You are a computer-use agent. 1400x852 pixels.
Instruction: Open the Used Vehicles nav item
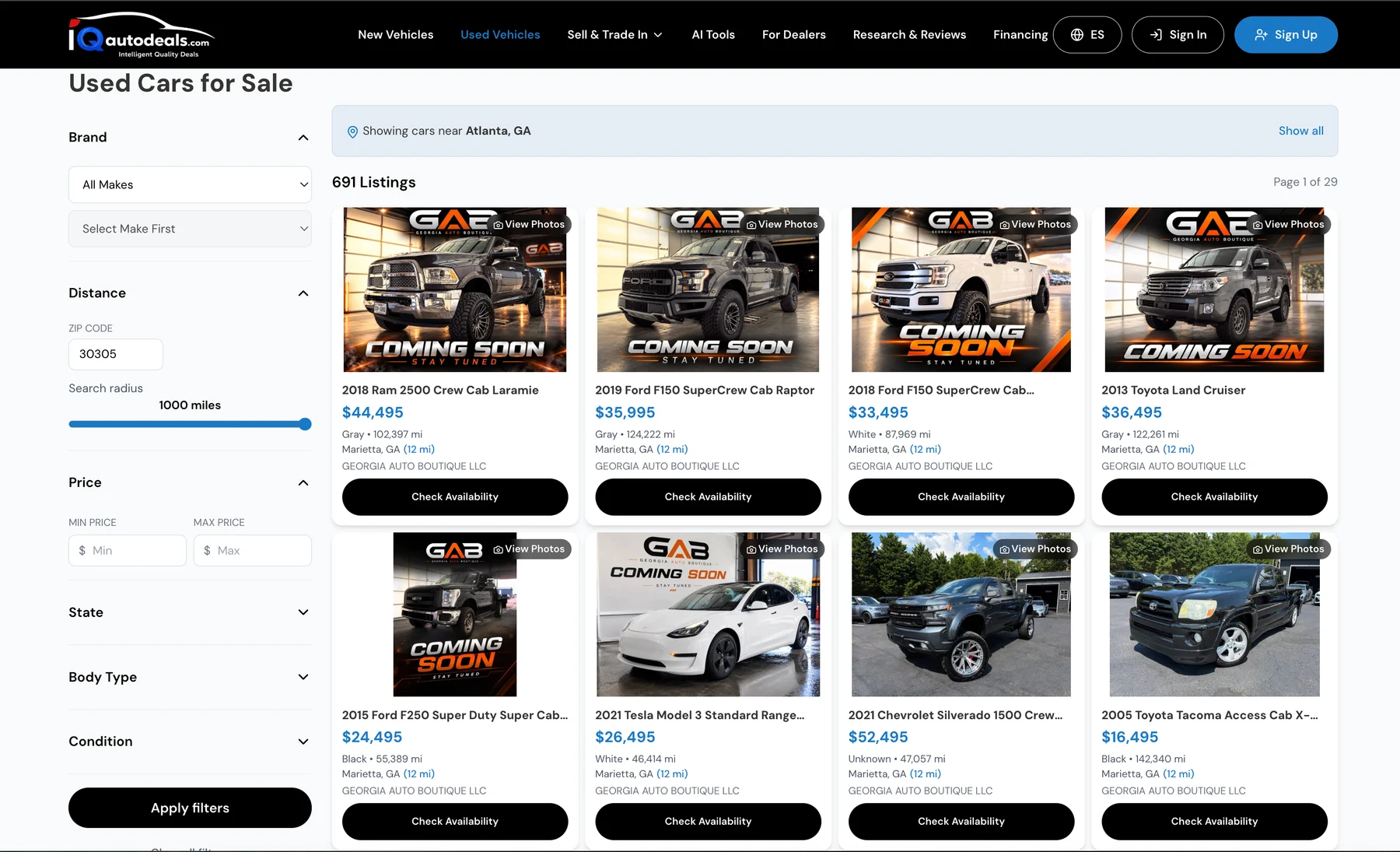tap(500, 35)
